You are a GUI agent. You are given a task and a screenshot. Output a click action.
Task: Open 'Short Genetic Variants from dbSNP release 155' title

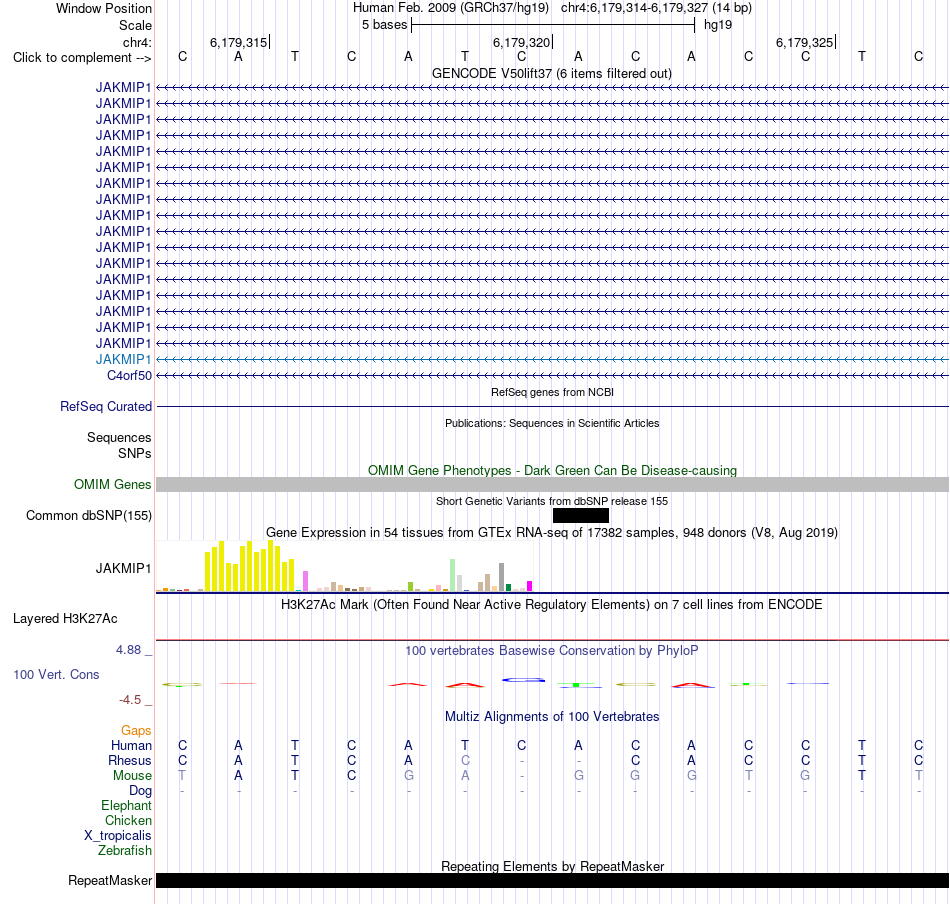point(552,501)
